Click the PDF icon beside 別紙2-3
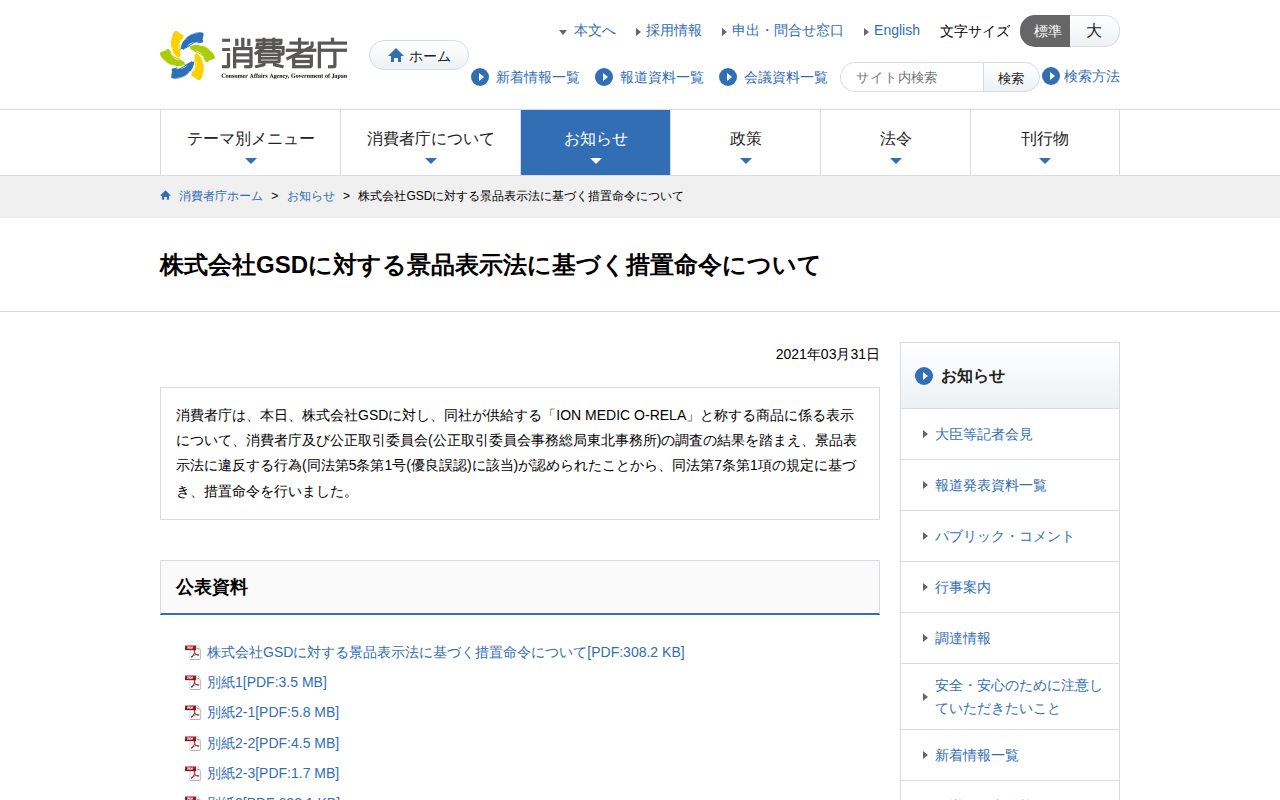The image size is (1280, 800). pos(193,774)
